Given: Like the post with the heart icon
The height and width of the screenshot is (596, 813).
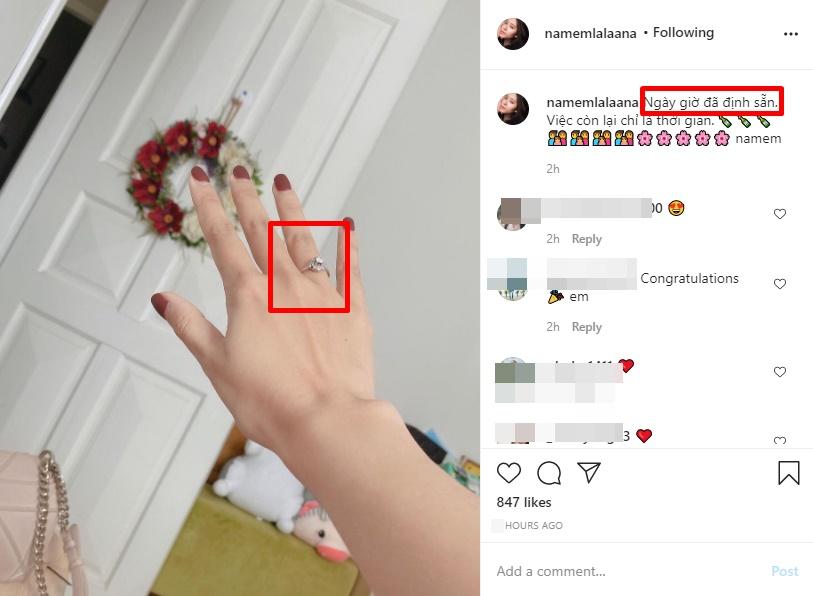Looking at the screenshot, I should [509, 473].
